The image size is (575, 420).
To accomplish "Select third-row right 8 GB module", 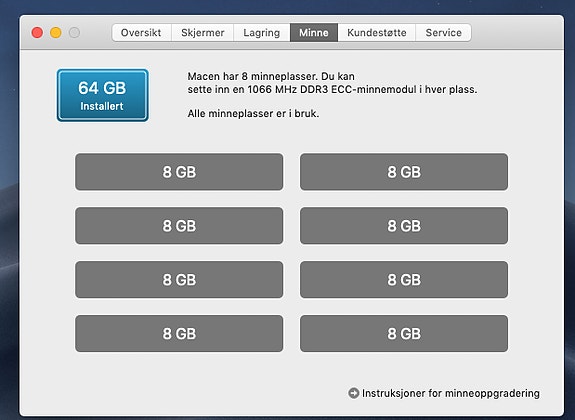I will point(404,280).
